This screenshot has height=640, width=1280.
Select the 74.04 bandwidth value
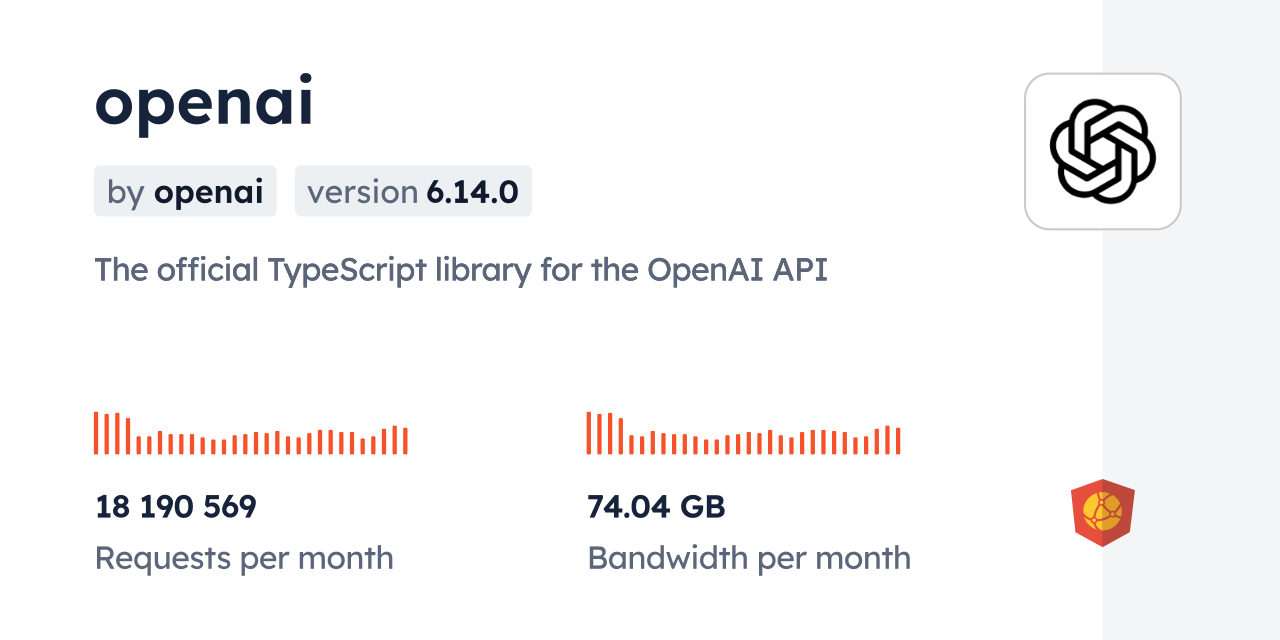click(x=629, y=507)
